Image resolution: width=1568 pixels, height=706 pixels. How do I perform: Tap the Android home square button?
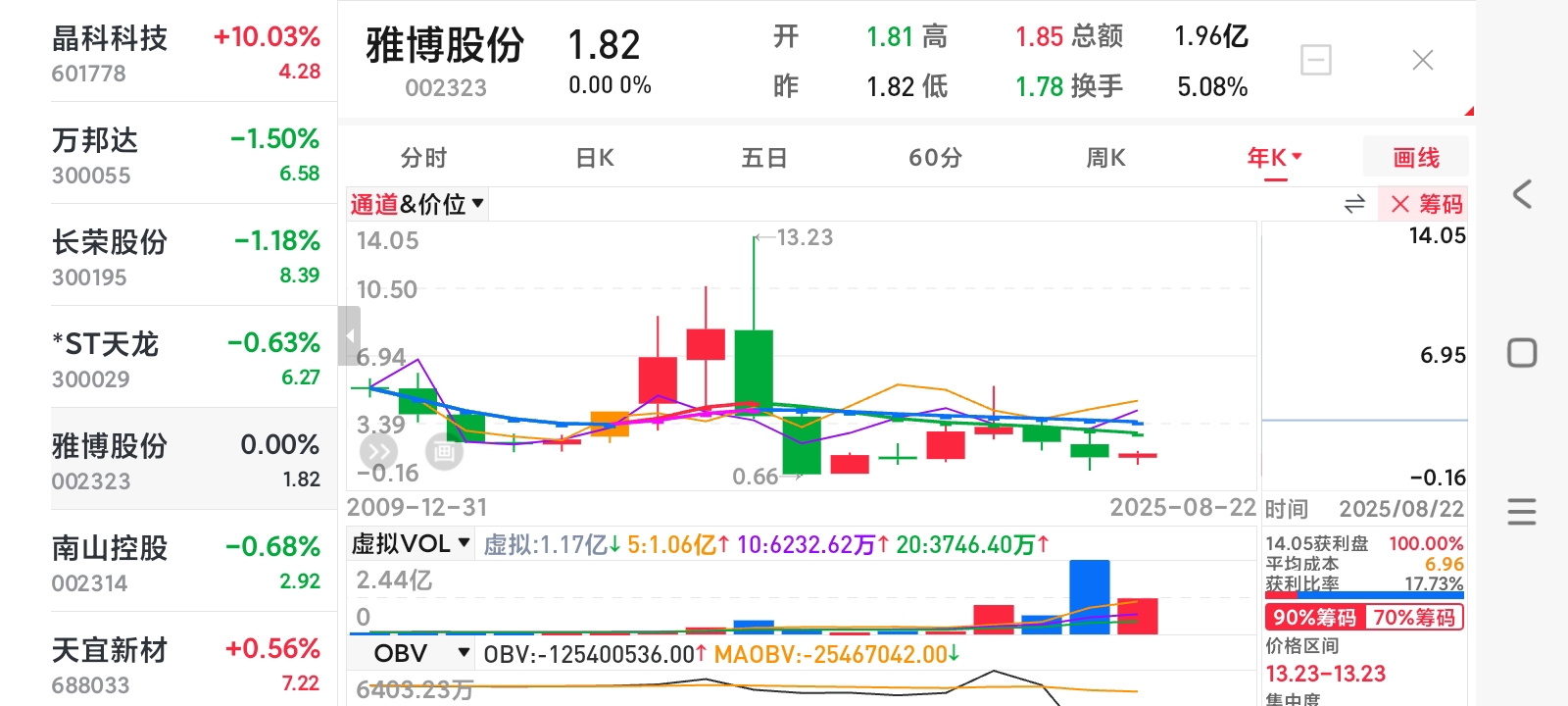(x=1522, y=353)
